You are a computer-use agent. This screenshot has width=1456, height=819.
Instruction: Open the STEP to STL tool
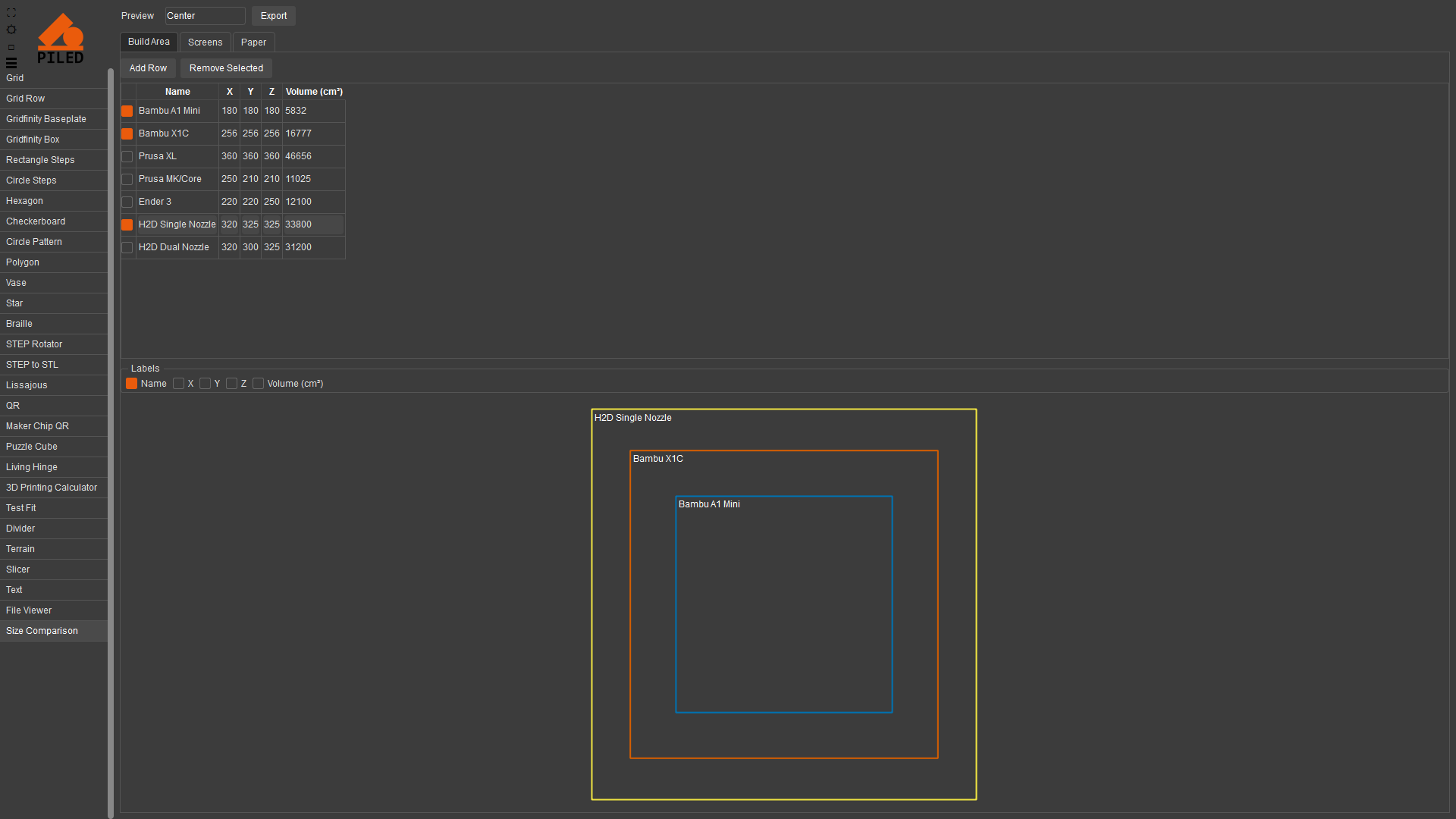click(x=54, y=365)
